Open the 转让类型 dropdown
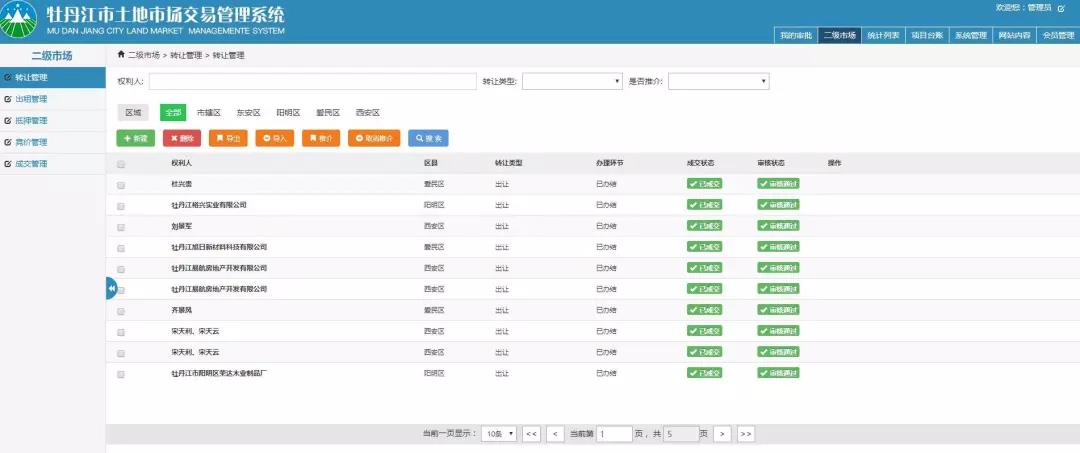Viewport: 1080px width, 453px height. coord(572,81)
